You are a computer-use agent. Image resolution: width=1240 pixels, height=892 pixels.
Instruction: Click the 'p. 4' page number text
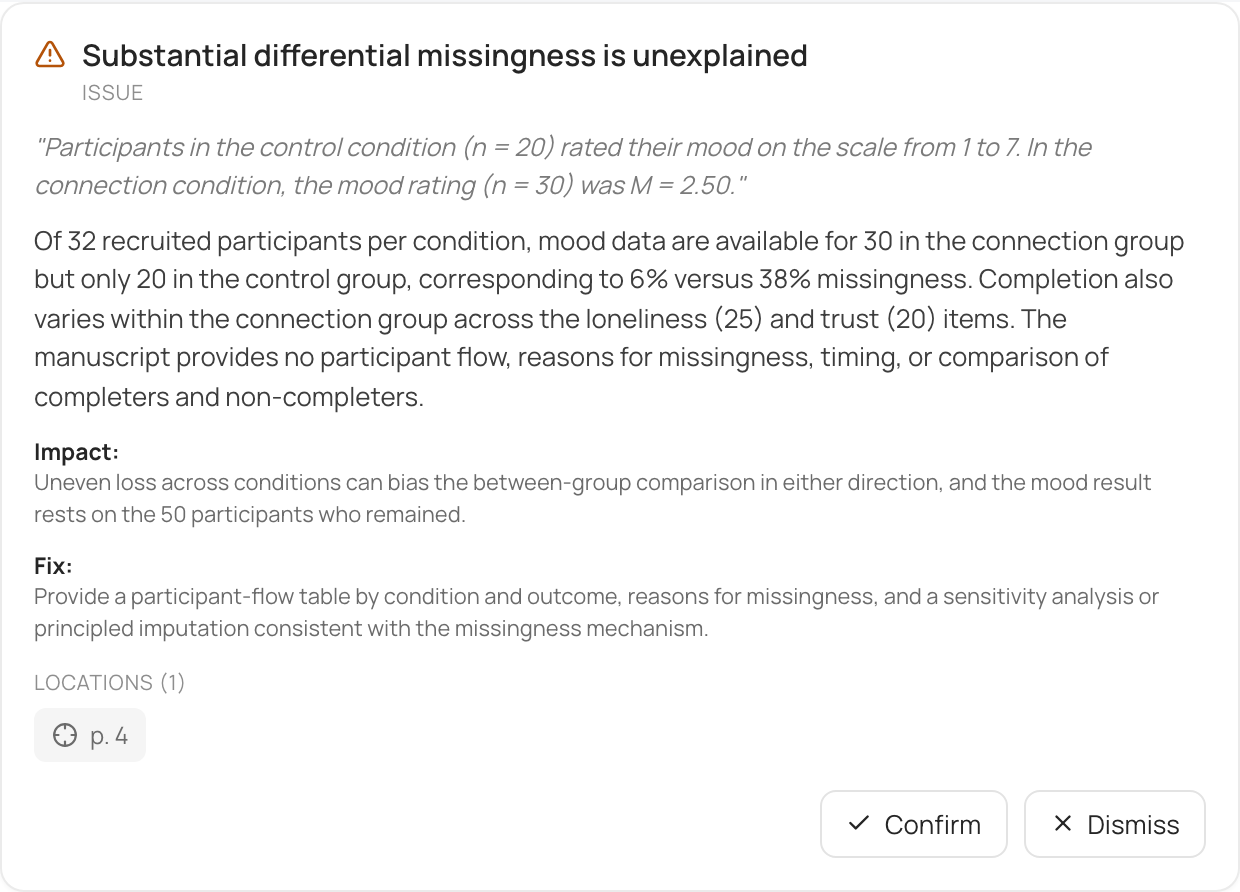(x=109, y=736)
